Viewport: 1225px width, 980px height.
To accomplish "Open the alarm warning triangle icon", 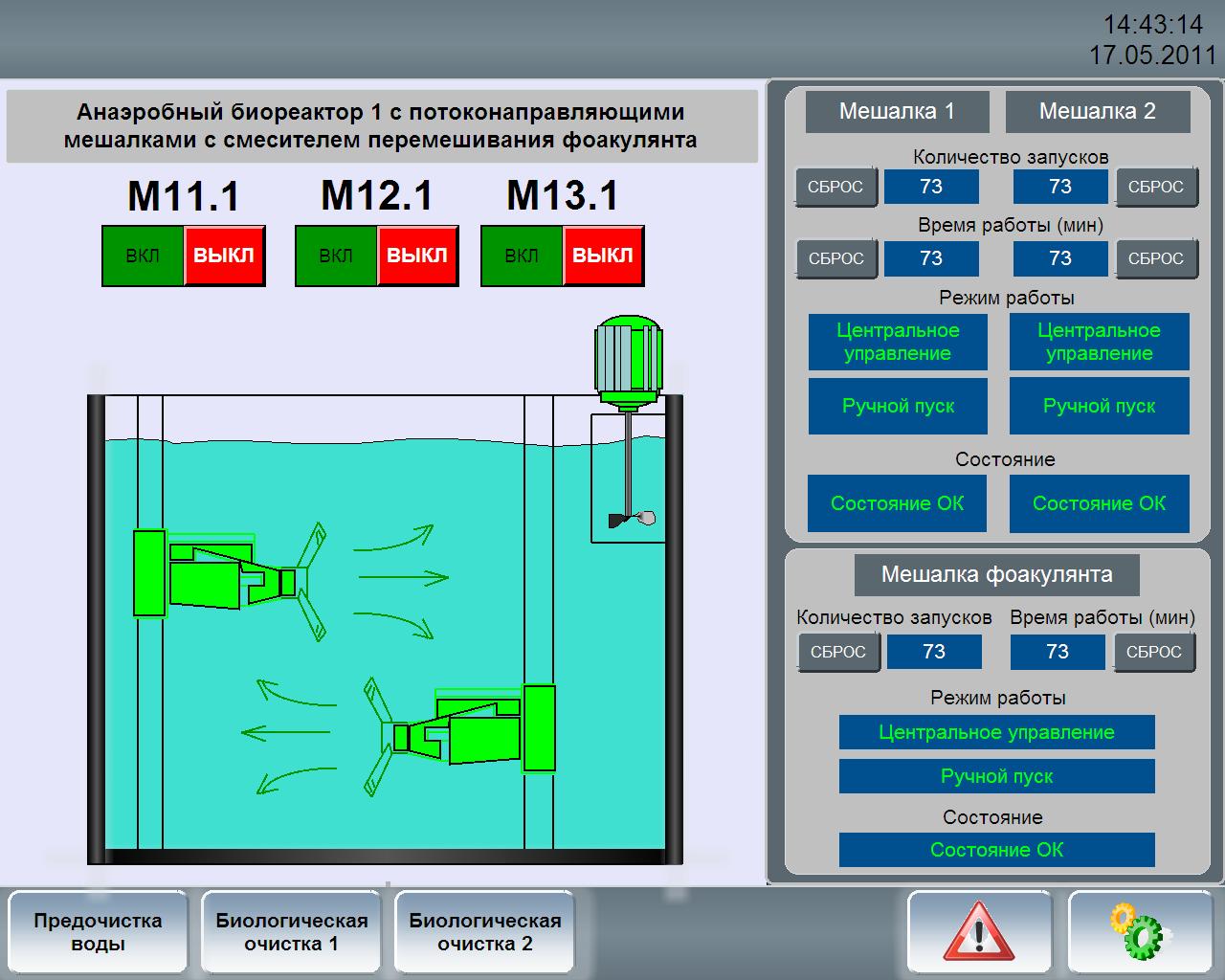I will click(x=978, y=932).
